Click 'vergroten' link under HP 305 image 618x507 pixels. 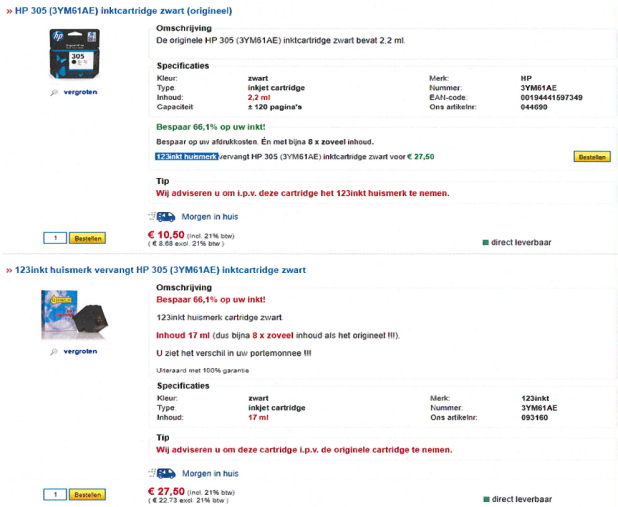click(79, 92)
